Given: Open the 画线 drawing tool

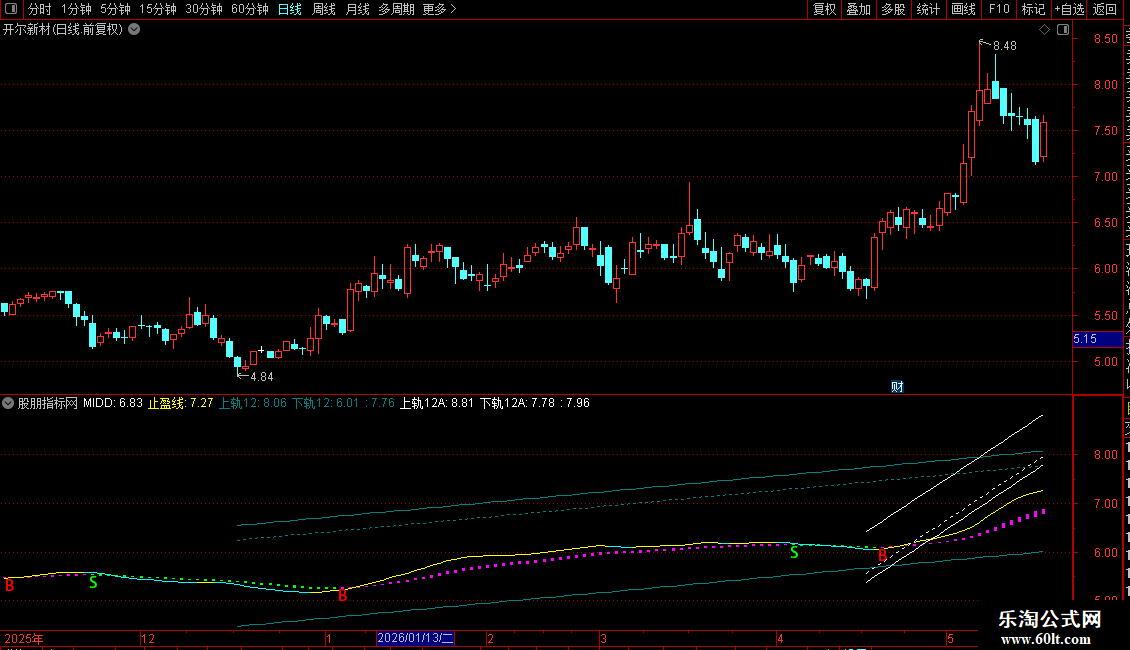Looking at the screenshot, I should click(x=963, y=9).
